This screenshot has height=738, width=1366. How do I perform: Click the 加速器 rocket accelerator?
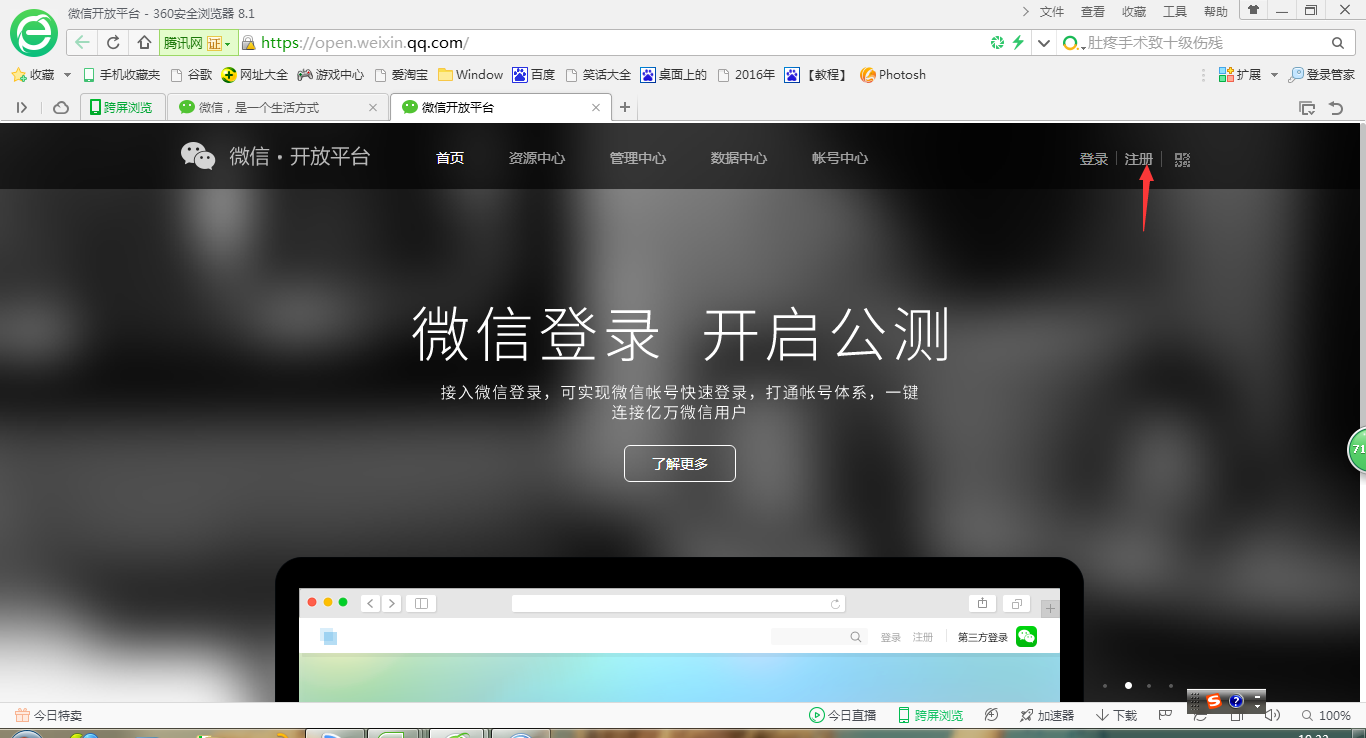coord(1047,715)
